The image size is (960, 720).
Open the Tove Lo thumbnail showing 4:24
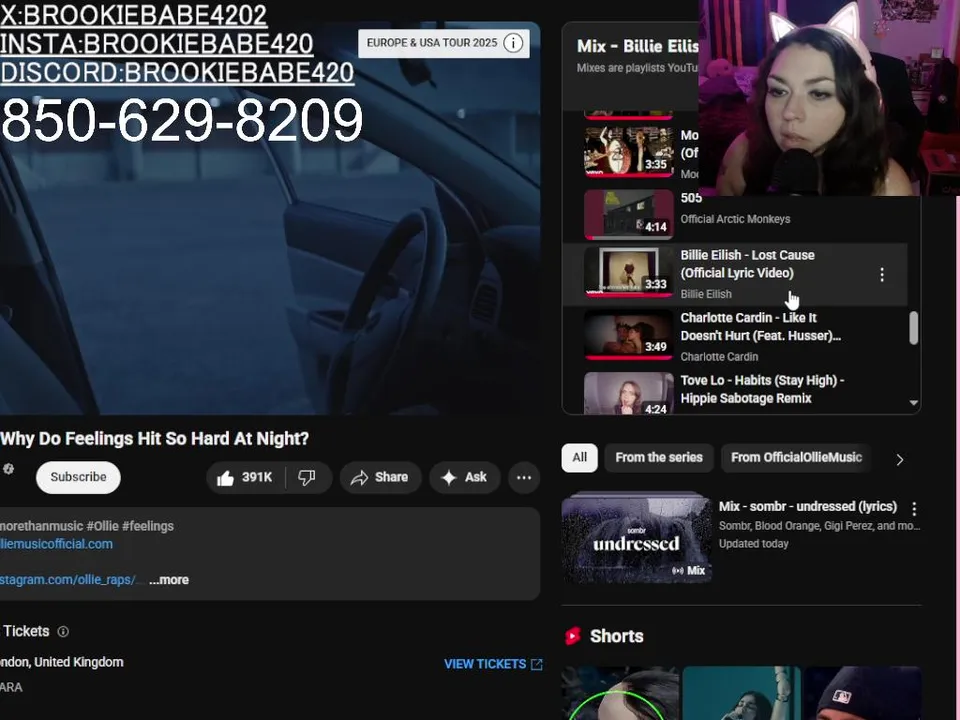click(628, 393)
